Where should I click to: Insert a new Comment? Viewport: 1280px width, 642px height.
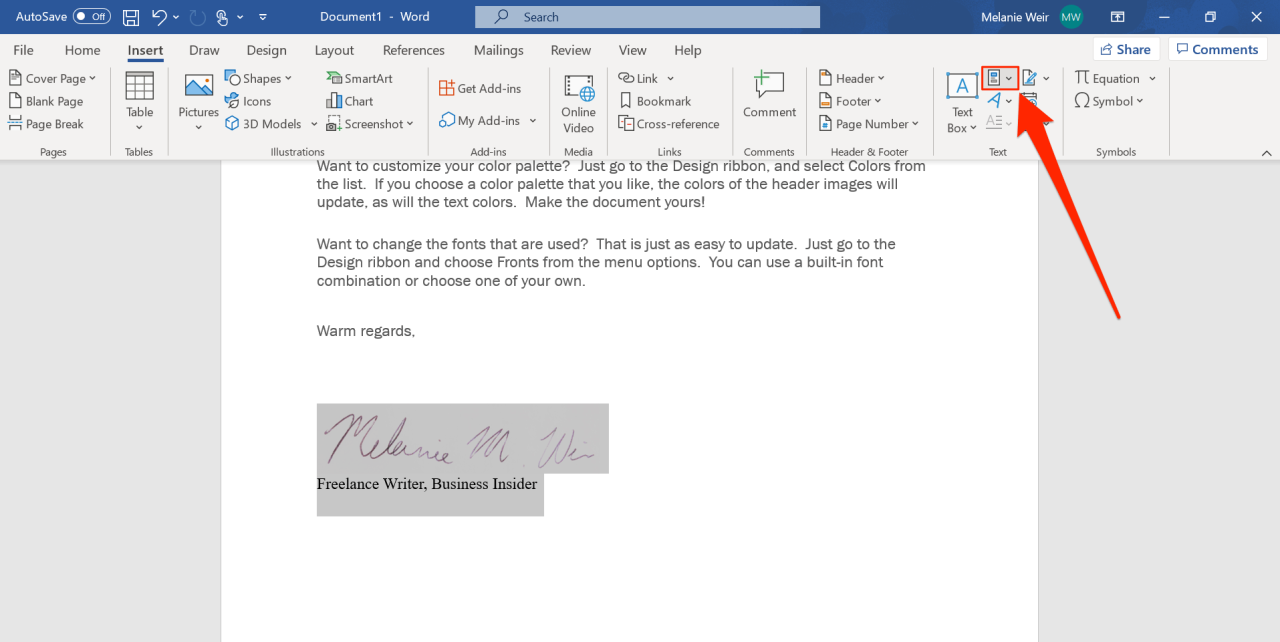(769, 100)
